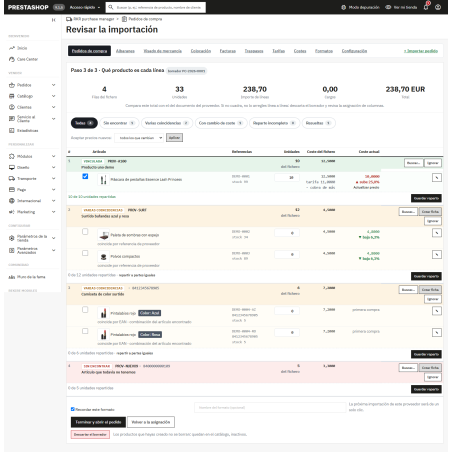Click the top search products field

tap(155, 7)
